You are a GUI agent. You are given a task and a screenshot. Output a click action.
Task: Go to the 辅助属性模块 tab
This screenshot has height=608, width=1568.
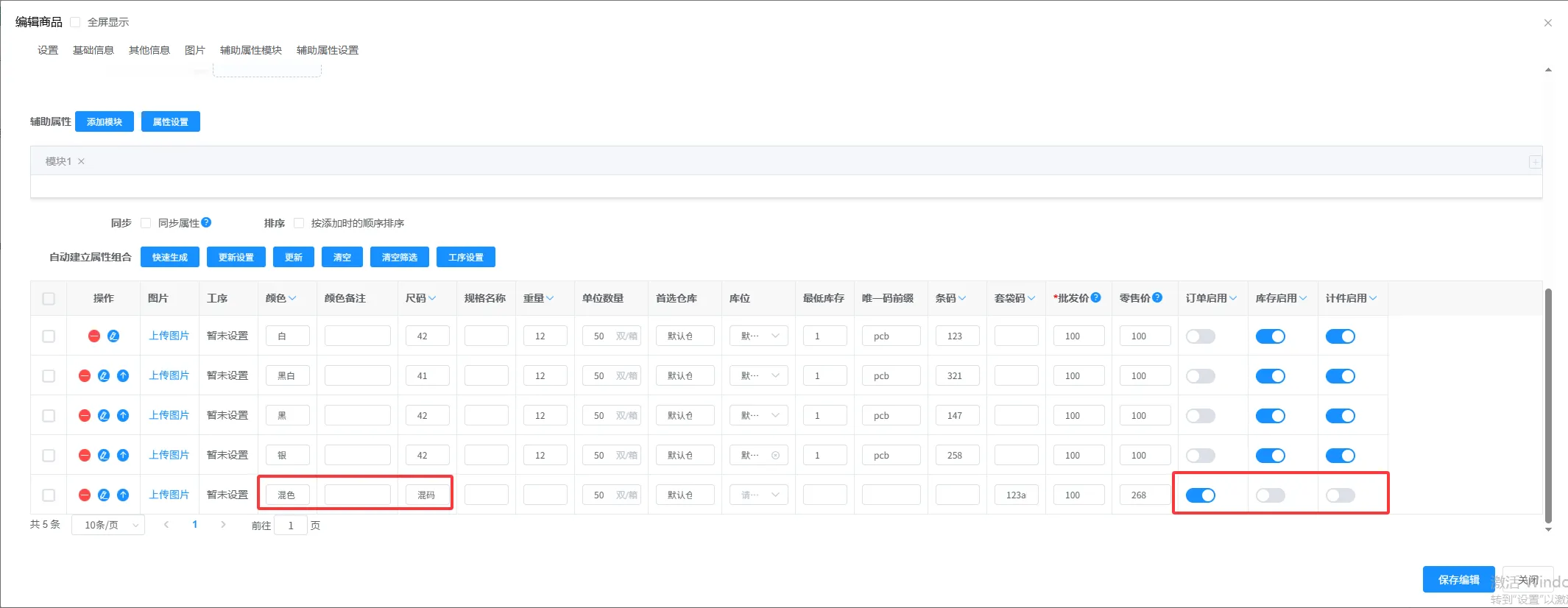[x=251, y=50]
